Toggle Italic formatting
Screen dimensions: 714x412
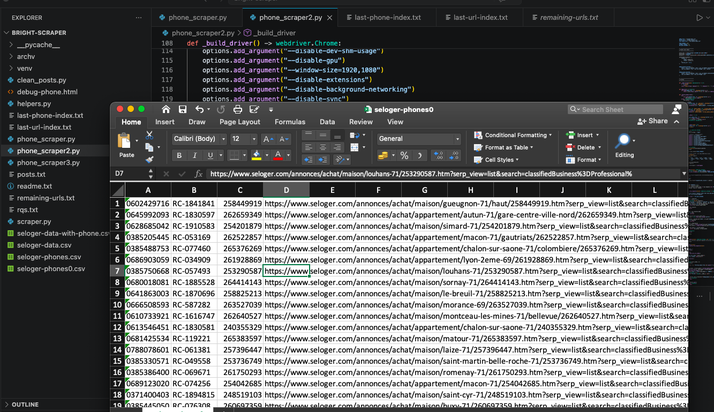tap(195, 156)
